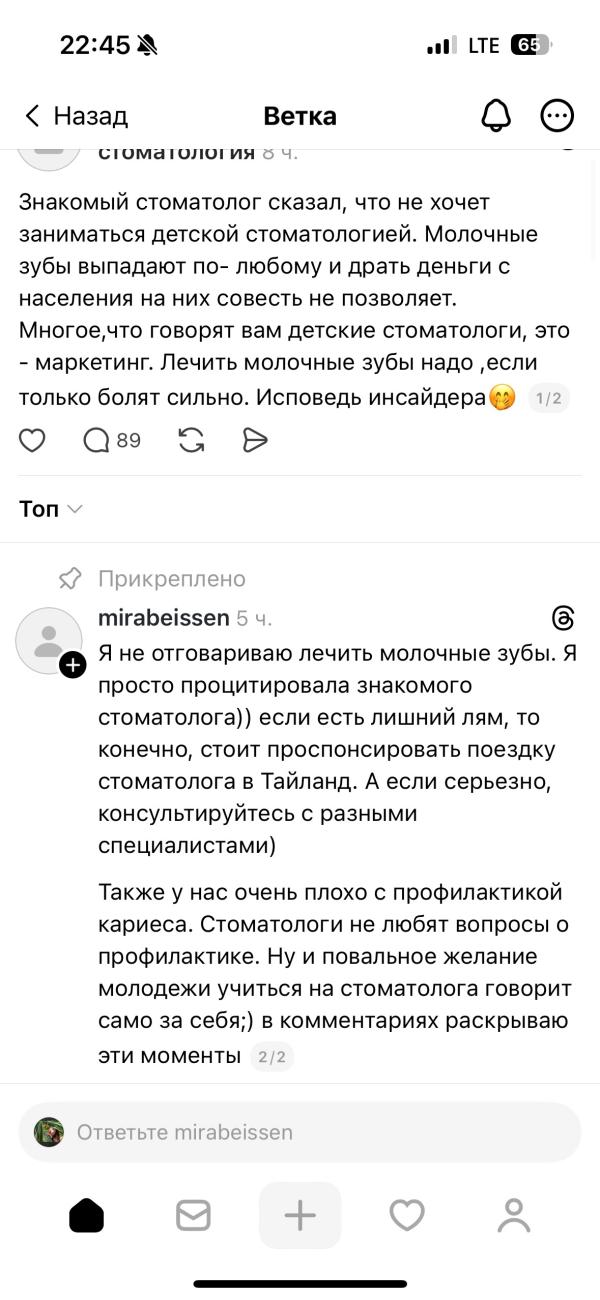Go home with the house icon
The width and height of the screenshot is (600, 1300).
point(87,1215)
